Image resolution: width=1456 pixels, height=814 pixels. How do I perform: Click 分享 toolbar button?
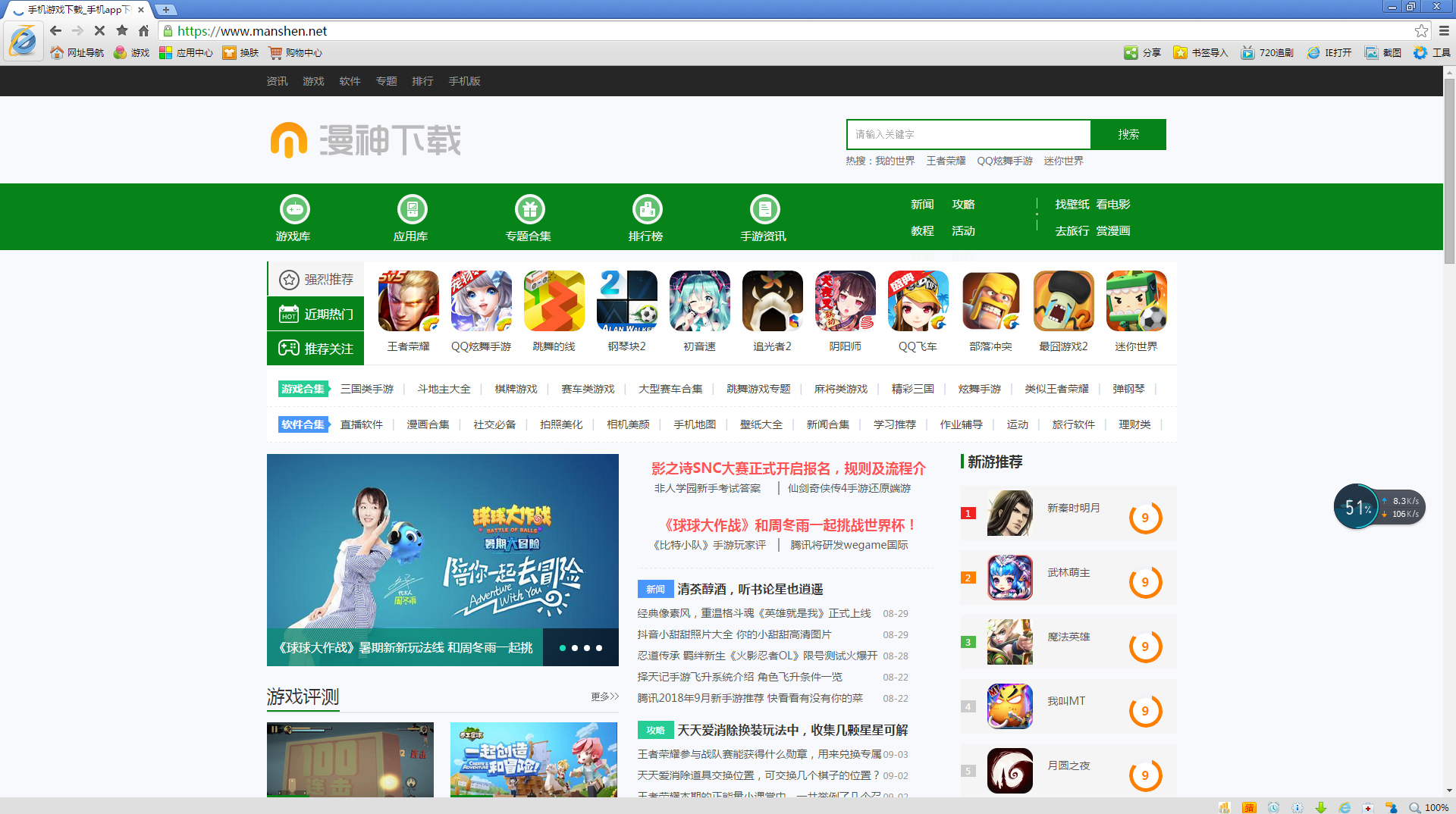(x=1143, y=52)
